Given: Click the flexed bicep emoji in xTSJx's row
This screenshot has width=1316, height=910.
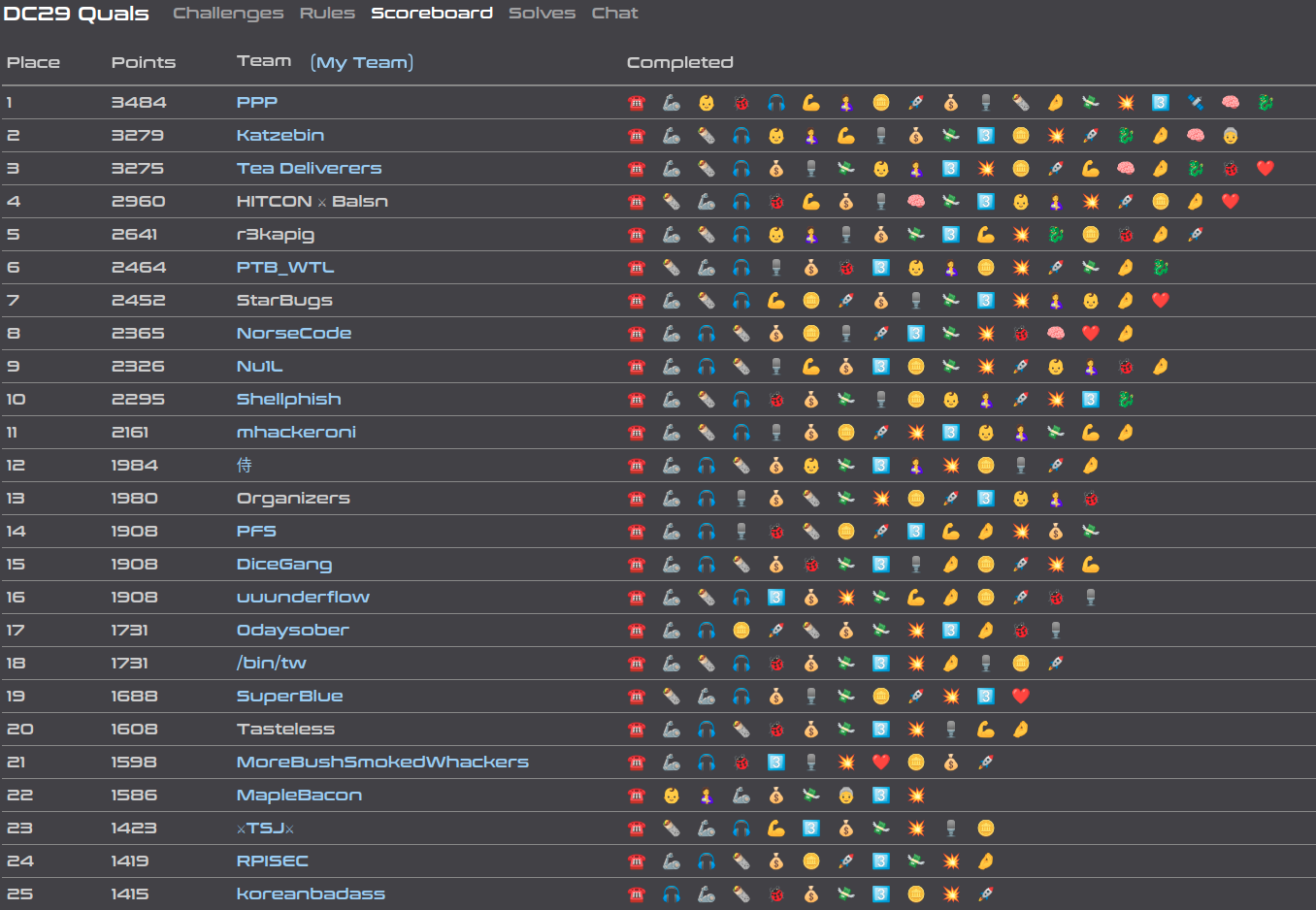Looking at the screenshot, I should (776, 829).
